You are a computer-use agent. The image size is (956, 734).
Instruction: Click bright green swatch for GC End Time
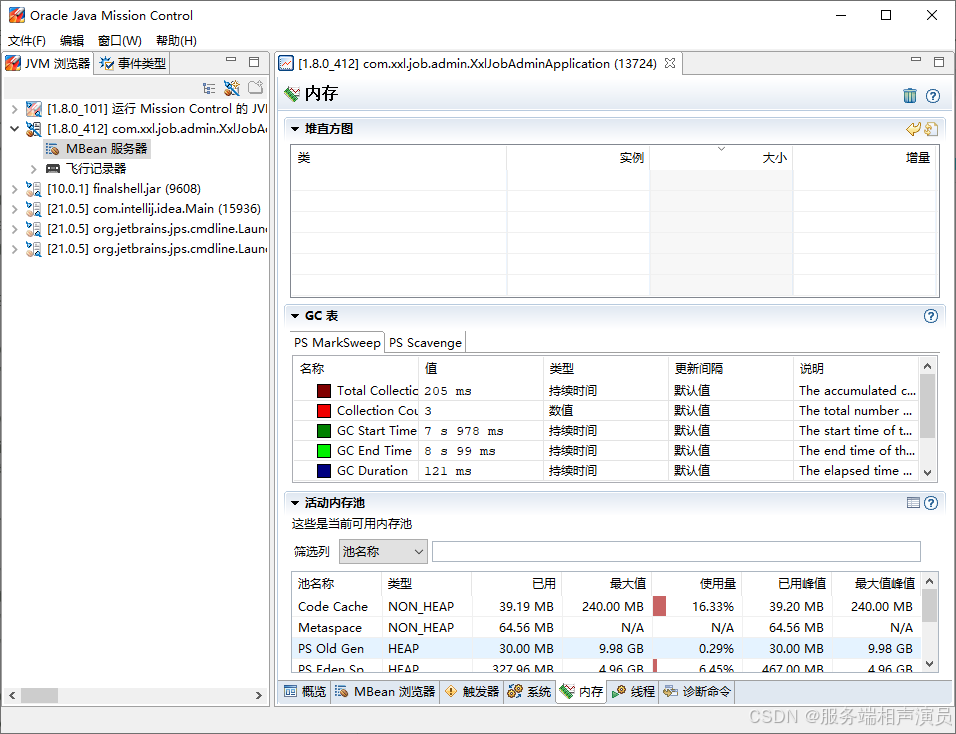coord(324,451)
